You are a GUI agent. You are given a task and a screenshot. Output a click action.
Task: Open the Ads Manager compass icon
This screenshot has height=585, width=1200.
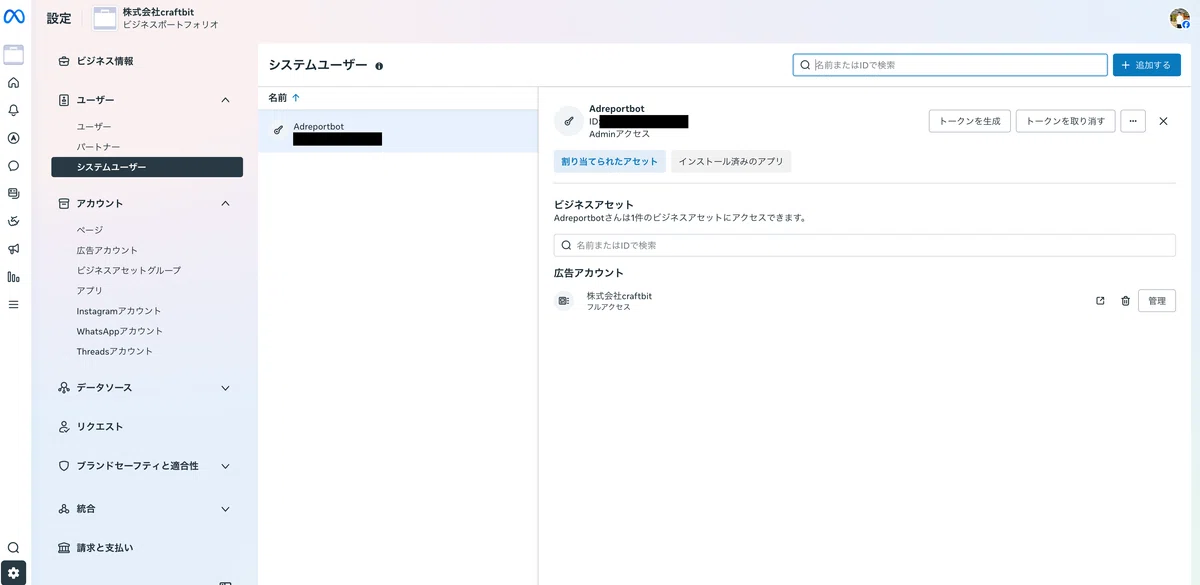pos(13,138)
